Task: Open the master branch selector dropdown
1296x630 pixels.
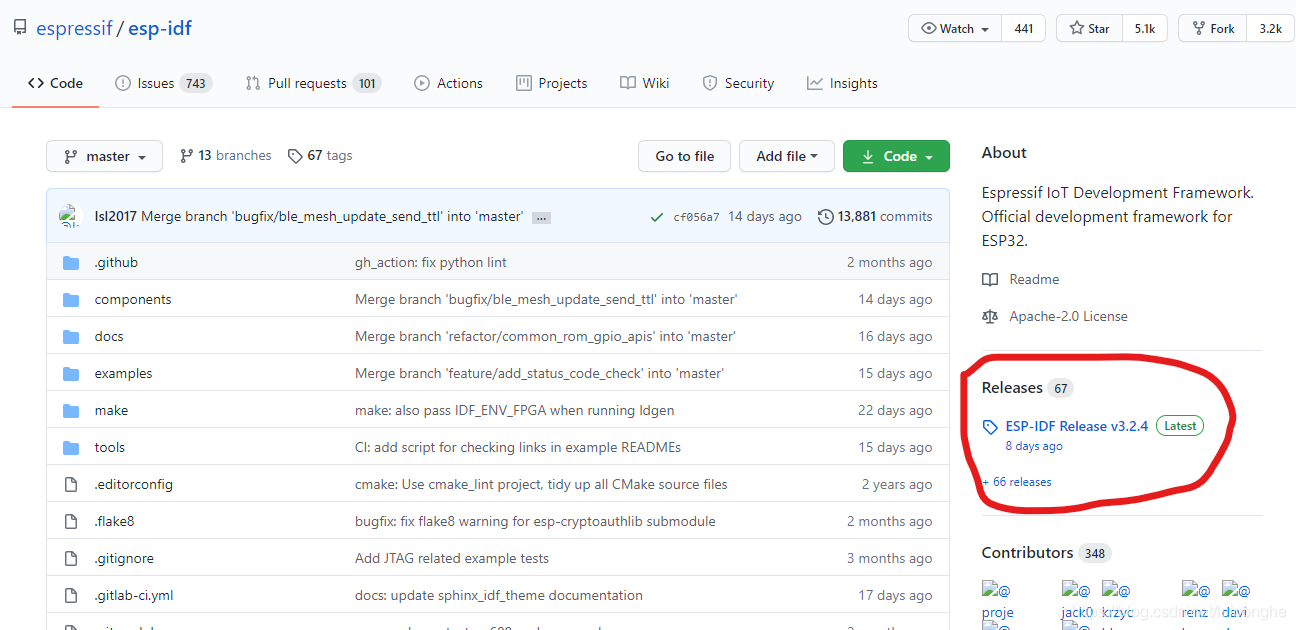Action: pos(104,156)
